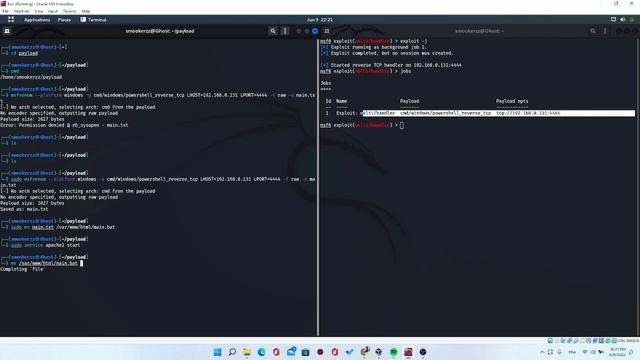
Task: Click the display icon in the Kali system tray
Action: (613, 20)
